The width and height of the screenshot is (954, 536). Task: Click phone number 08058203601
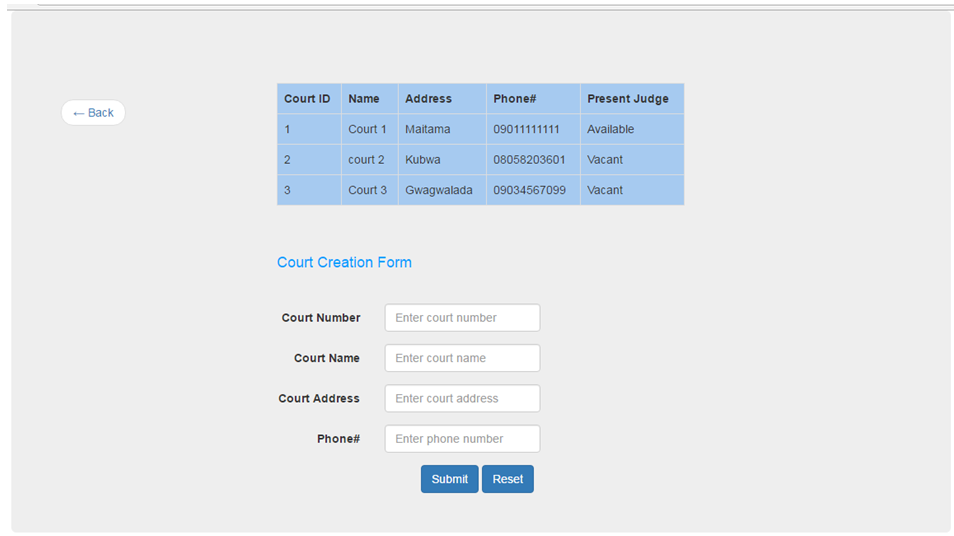coord(529,160)
